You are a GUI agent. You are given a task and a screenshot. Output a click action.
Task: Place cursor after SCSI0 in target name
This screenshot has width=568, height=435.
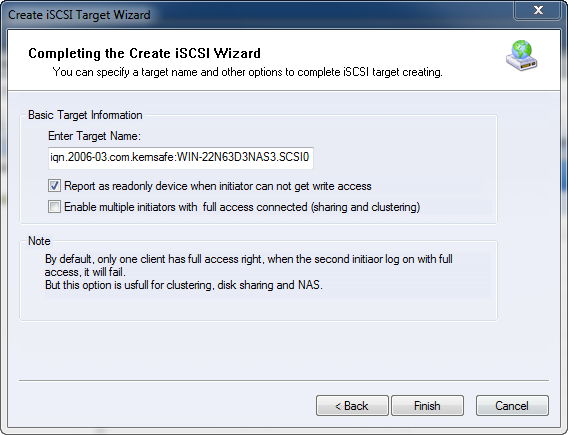click(310, 157)
